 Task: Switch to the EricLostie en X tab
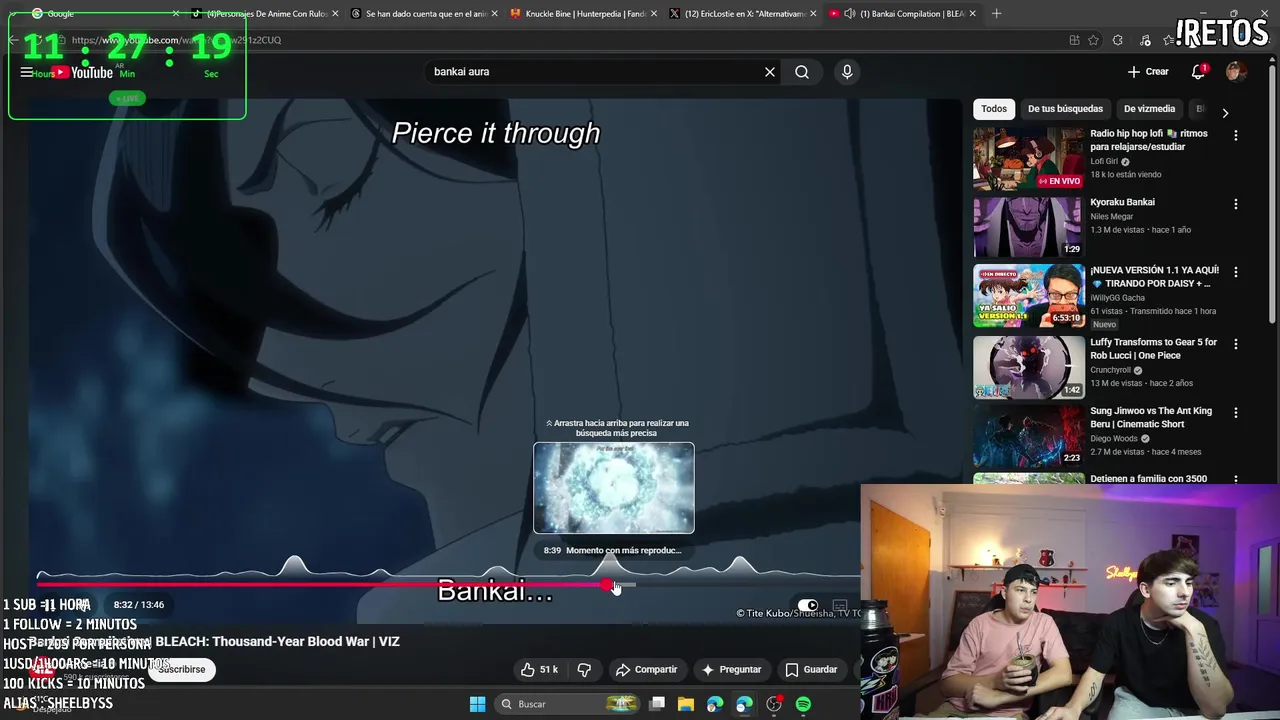tap(743, 14)
